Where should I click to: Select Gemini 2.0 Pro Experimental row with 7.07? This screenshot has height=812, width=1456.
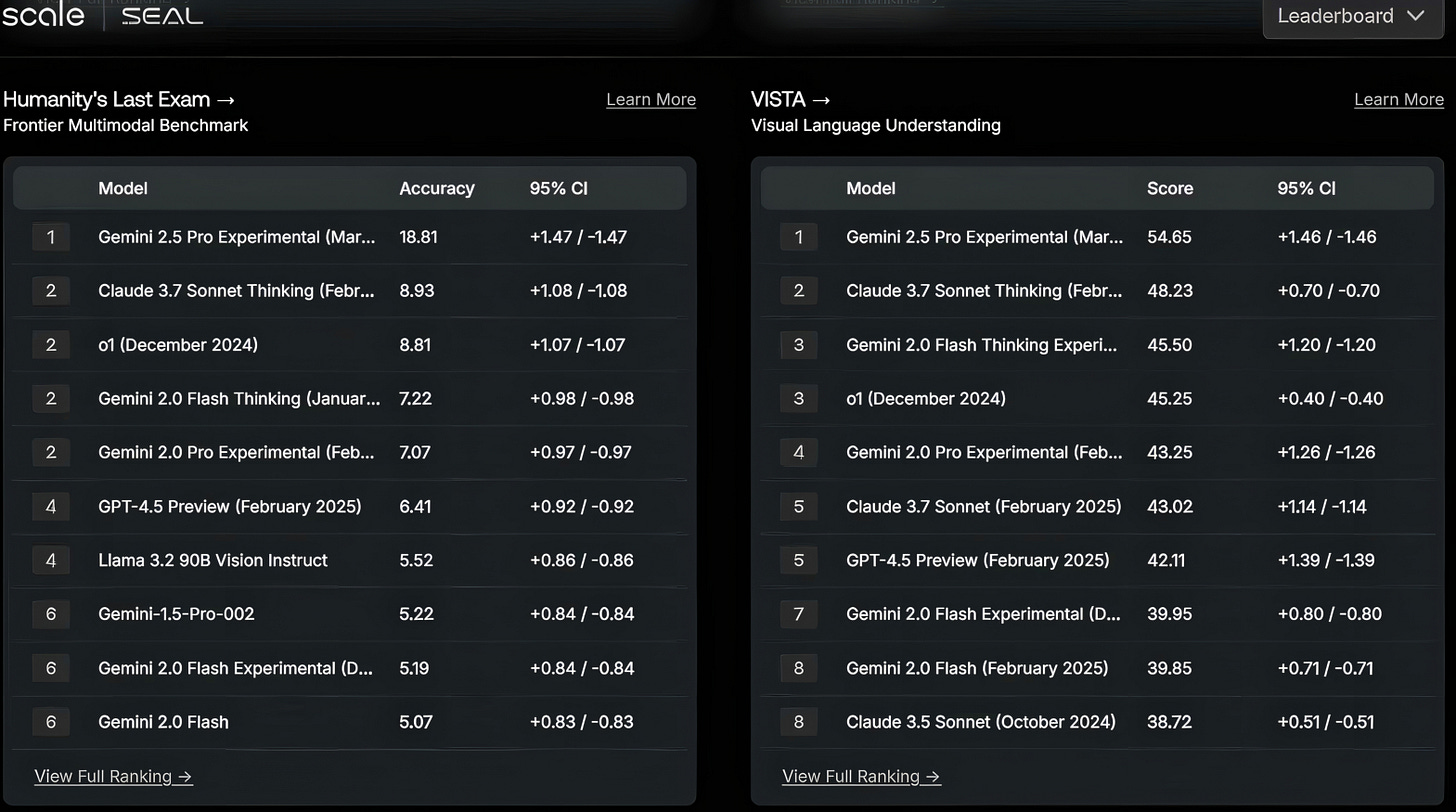pyautogui.click(x=350, y=453)
